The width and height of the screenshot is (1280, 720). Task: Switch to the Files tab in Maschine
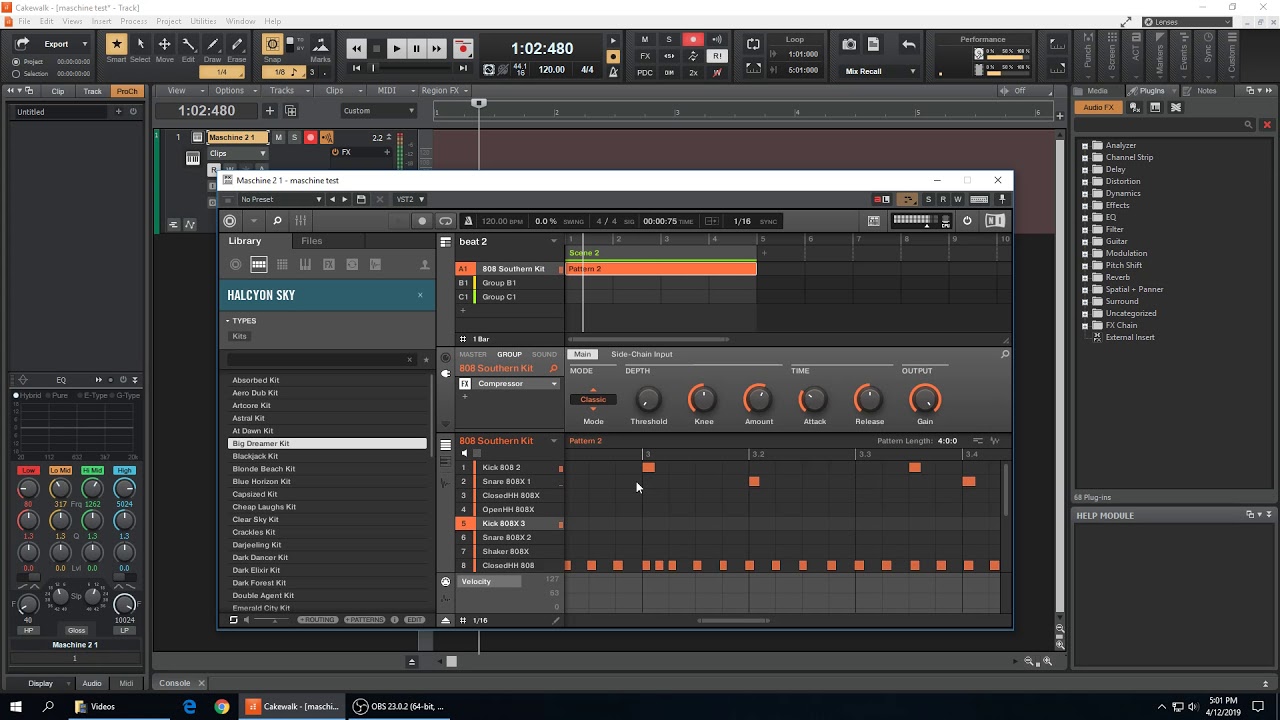(x=312, y=241)
